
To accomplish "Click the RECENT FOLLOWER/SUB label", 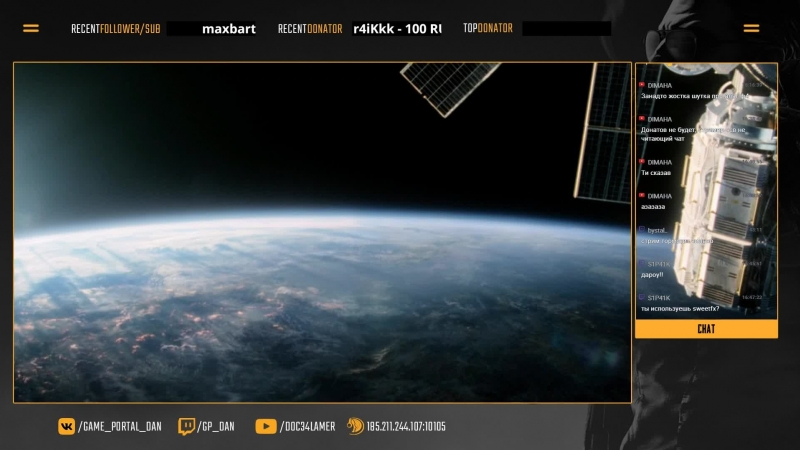I will (115, 29).
